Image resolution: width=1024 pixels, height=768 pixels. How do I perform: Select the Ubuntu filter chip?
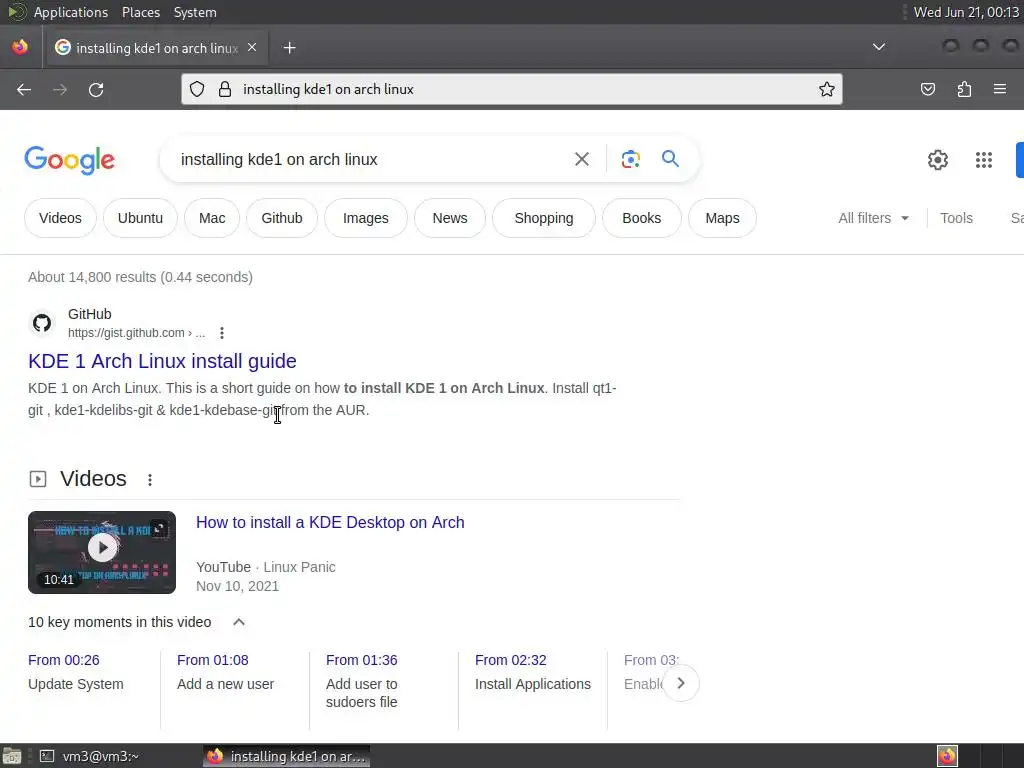click(140, 218)
